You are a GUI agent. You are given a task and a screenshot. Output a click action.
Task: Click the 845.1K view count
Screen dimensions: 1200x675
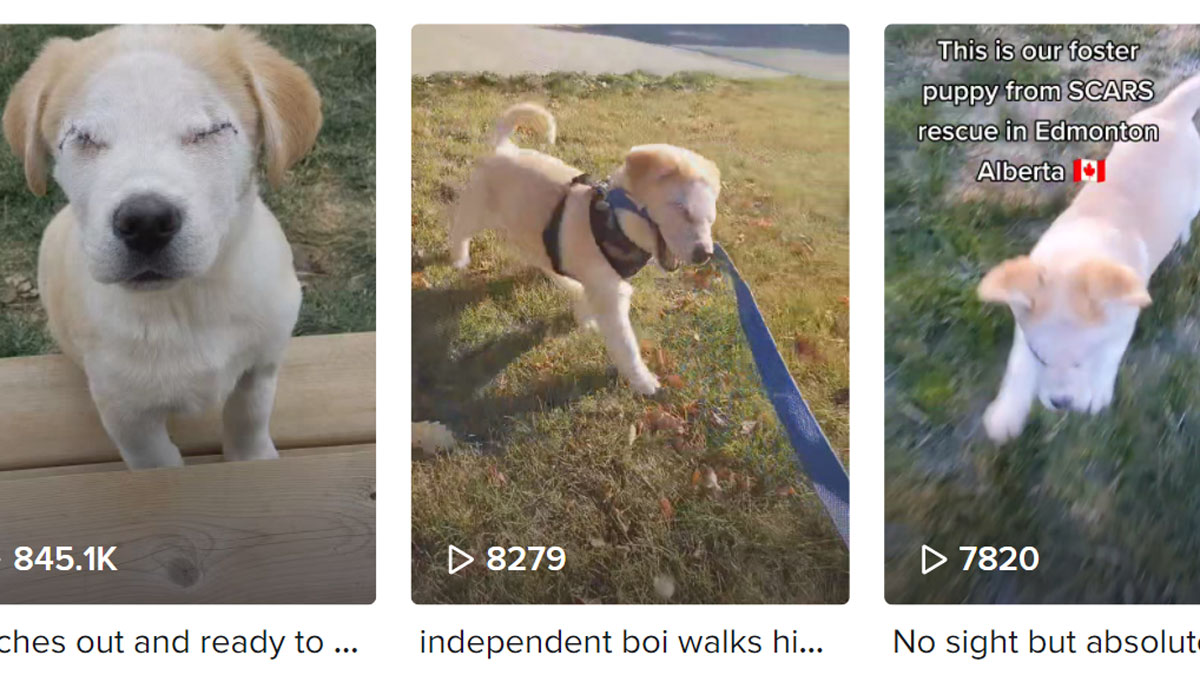pos(65,559)
